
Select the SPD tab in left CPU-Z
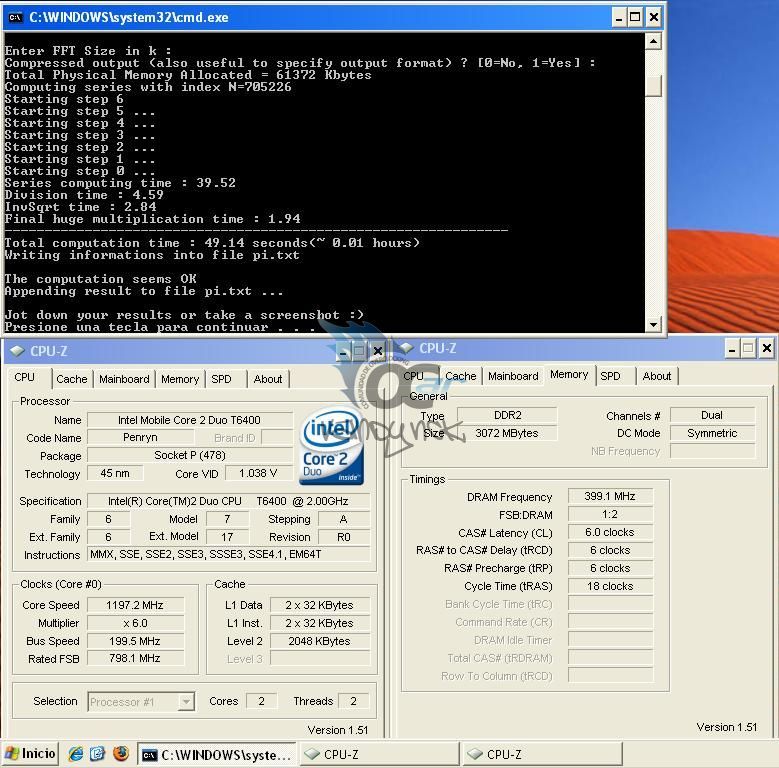(222, 379)
